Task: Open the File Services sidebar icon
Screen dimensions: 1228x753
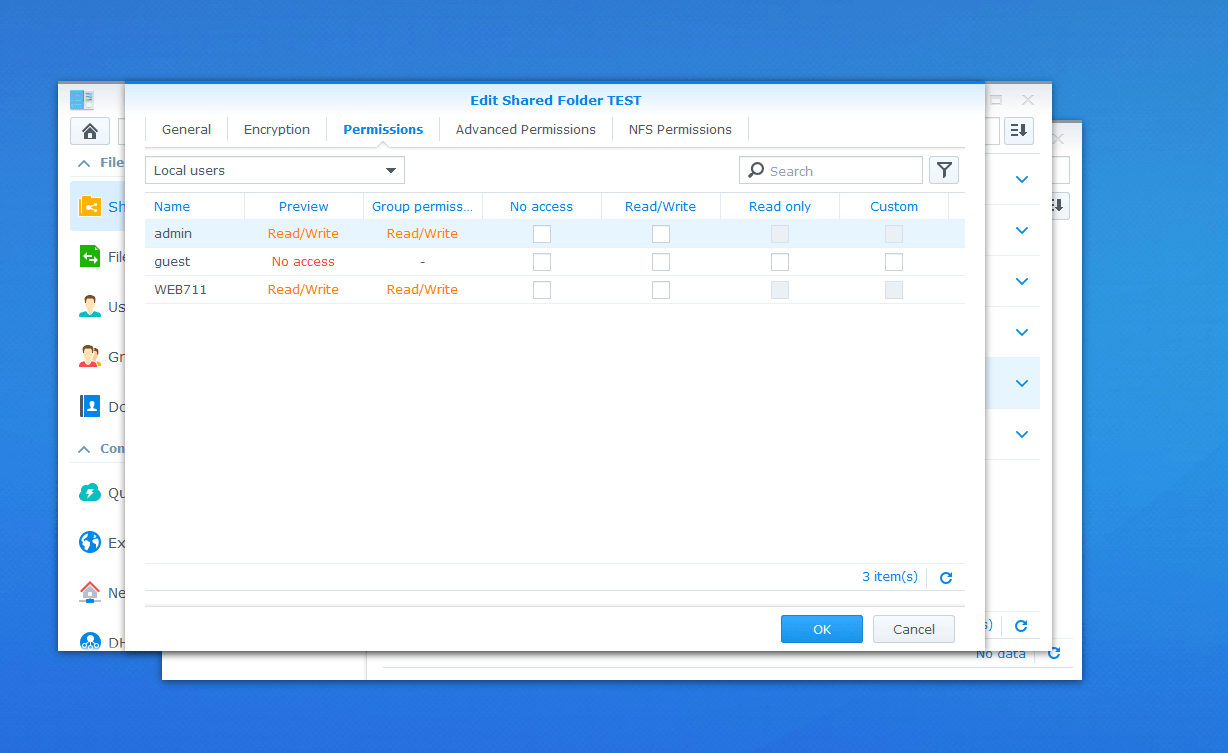Action: [x=90, y=257]
